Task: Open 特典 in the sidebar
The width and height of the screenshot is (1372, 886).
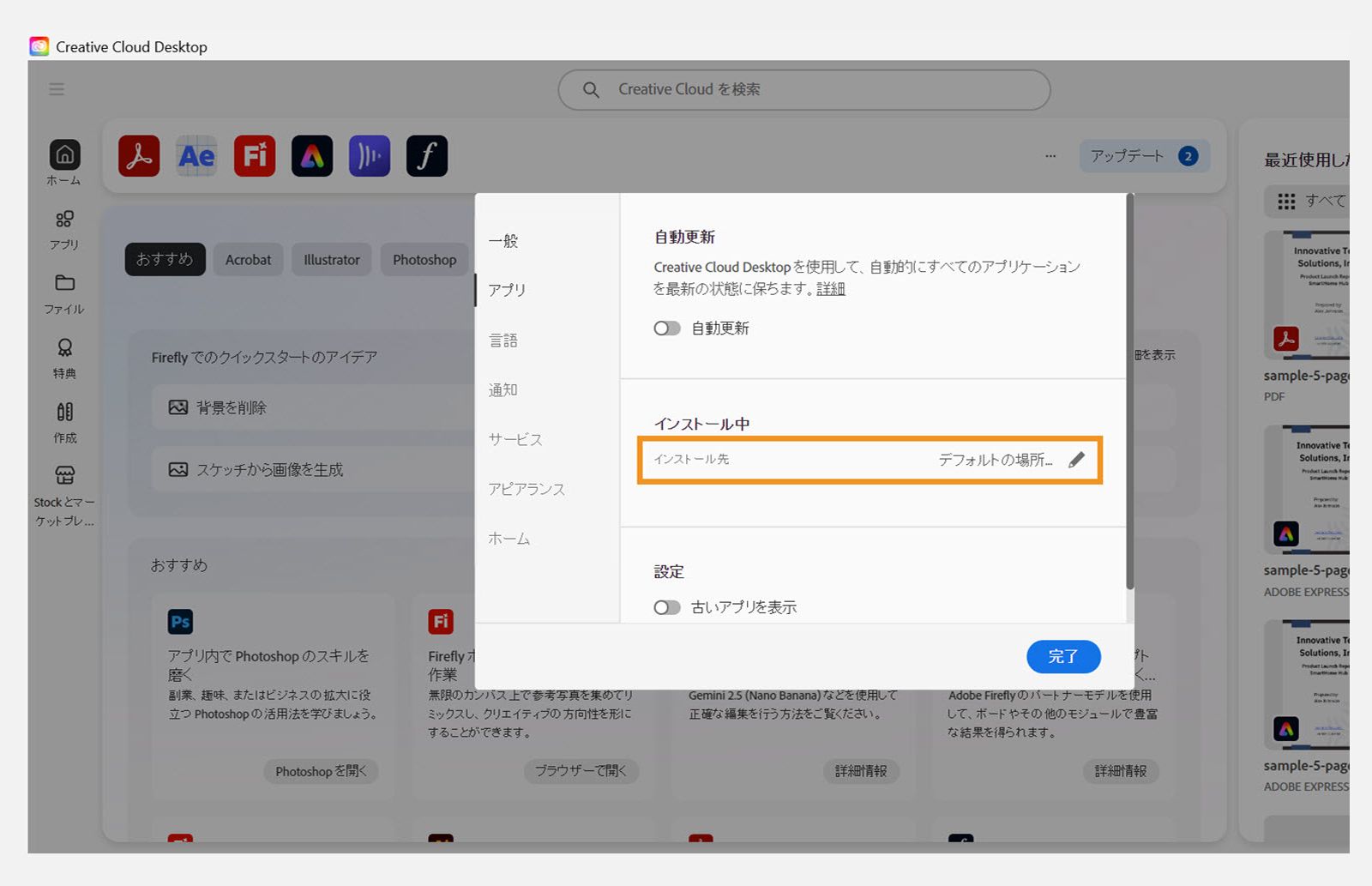Action: click(64, 359)
